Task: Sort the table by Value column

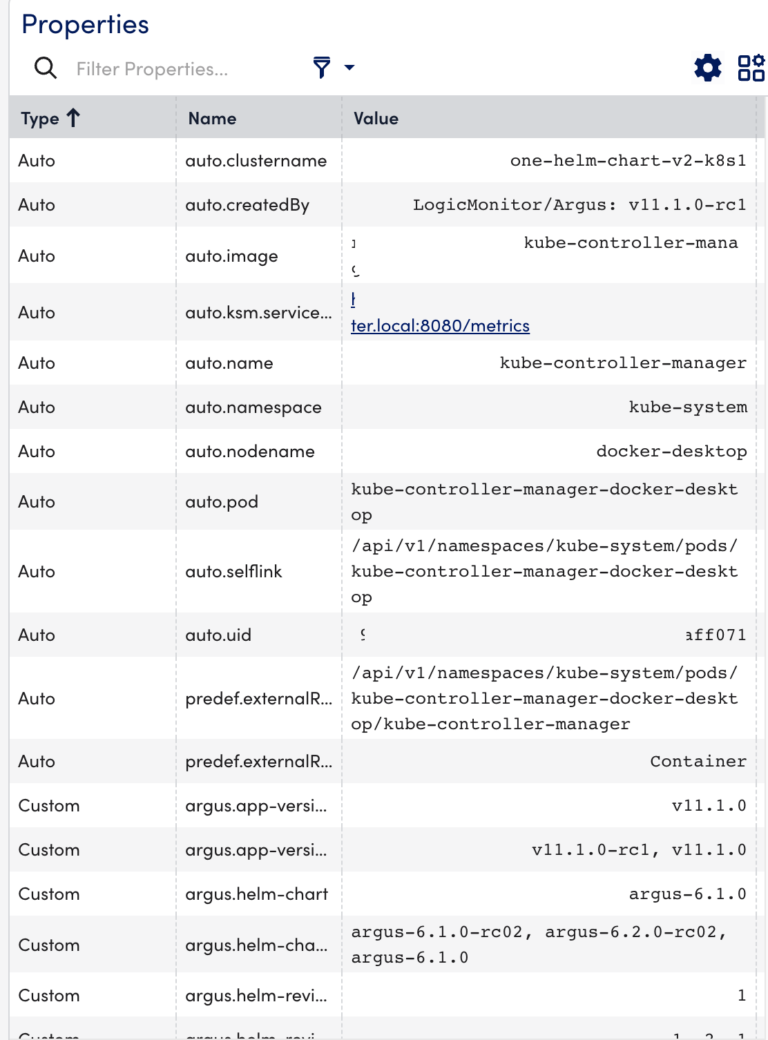Action: click(375, 117)
